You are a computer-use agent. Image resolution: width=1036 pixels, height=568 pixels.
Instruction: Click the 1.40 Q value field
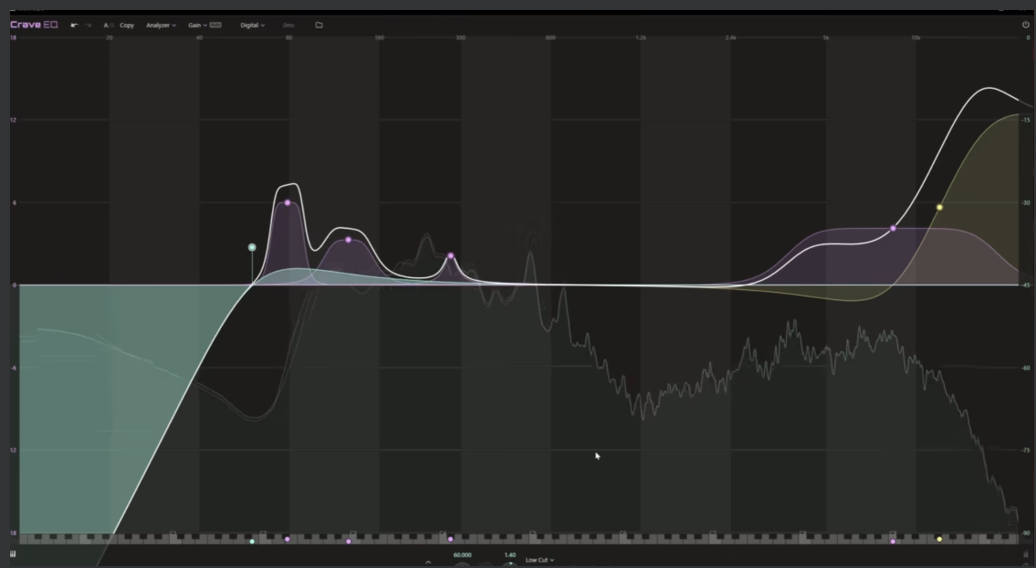point(510,555)
